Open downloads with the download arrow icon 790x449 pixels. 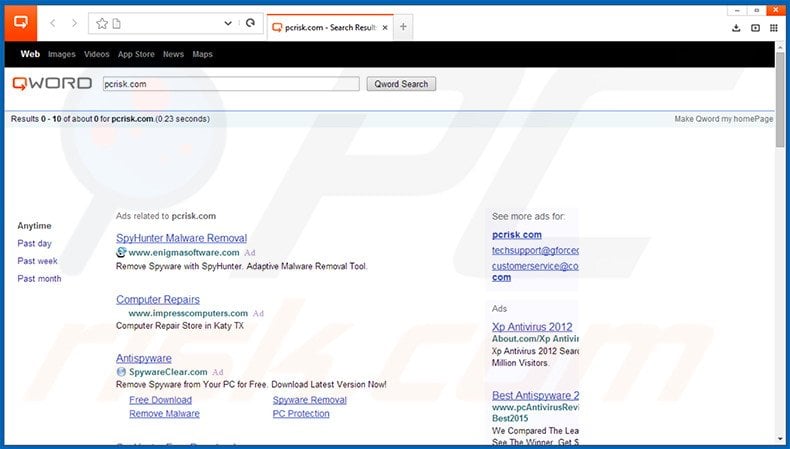pos(736,28)
